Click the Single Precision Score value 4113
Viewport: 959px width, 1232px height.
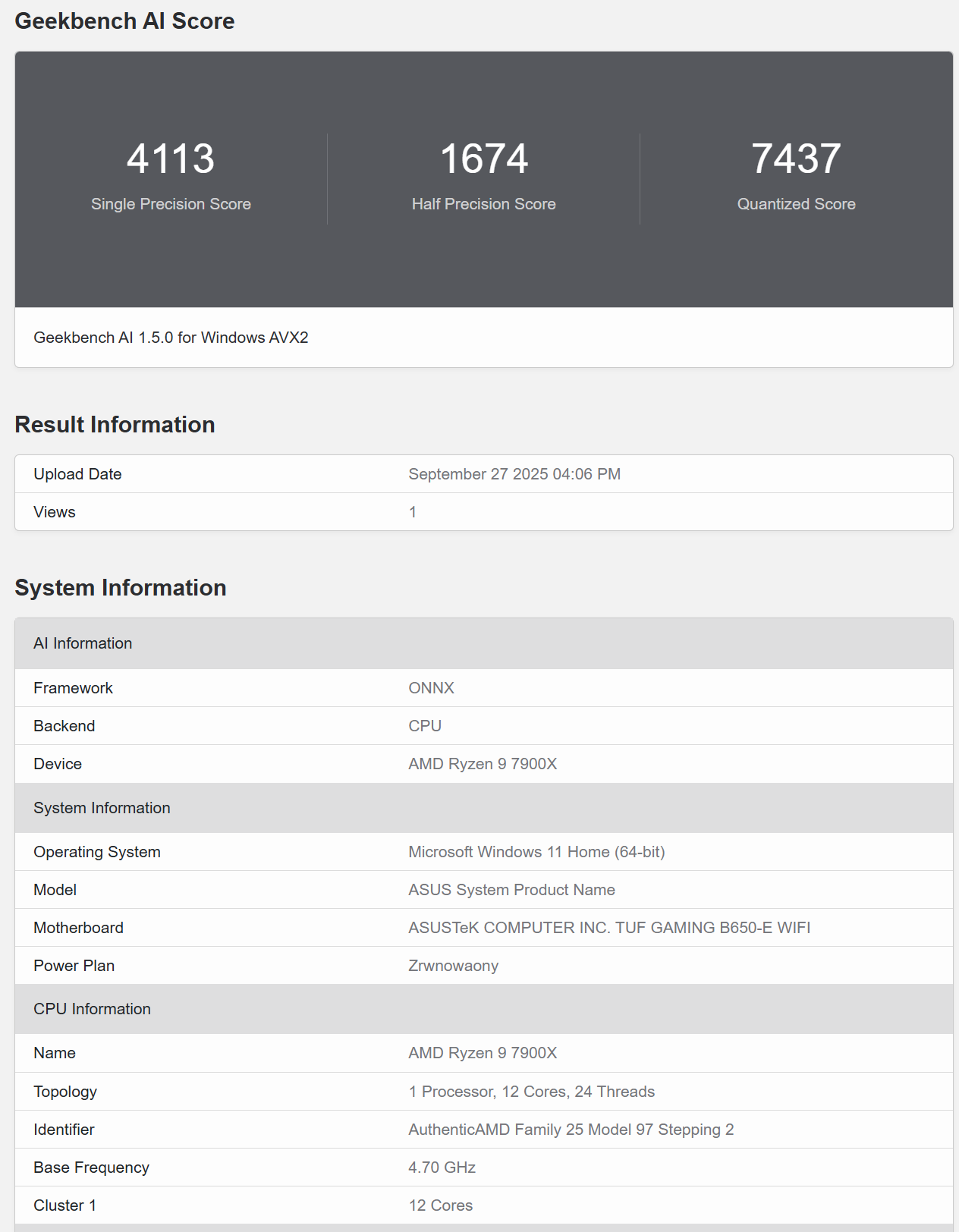click(x=171, y=159)
